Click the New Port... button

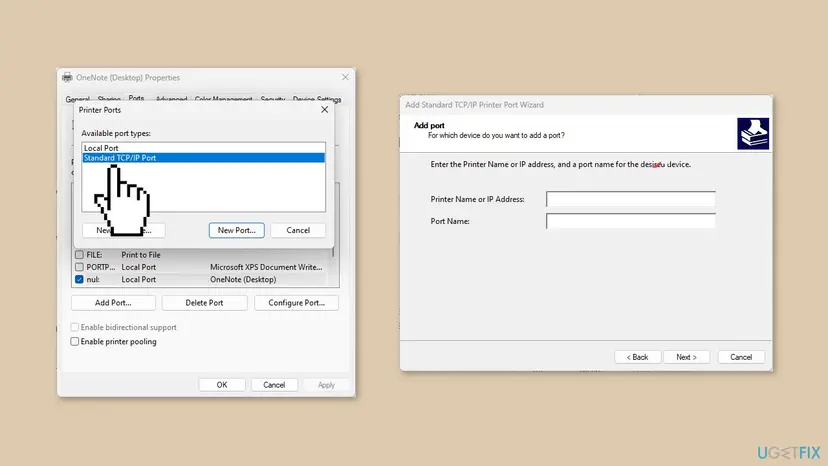(237, 230)
